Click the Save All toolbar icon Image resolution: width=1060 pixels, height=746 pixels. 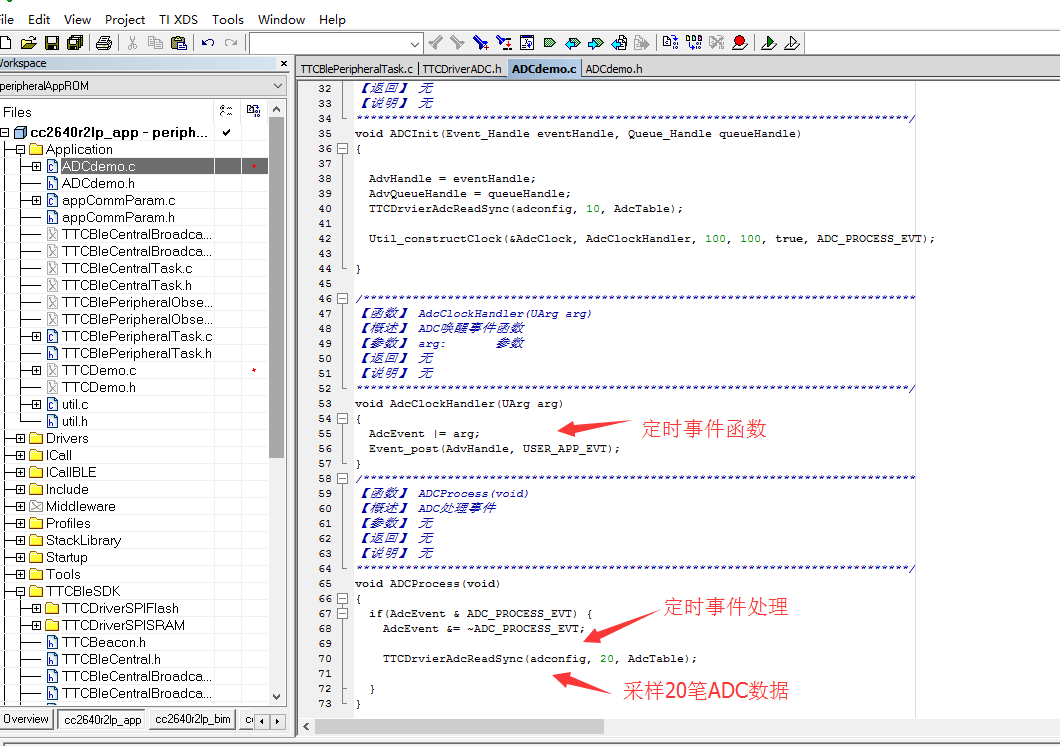tap(75, 43)
